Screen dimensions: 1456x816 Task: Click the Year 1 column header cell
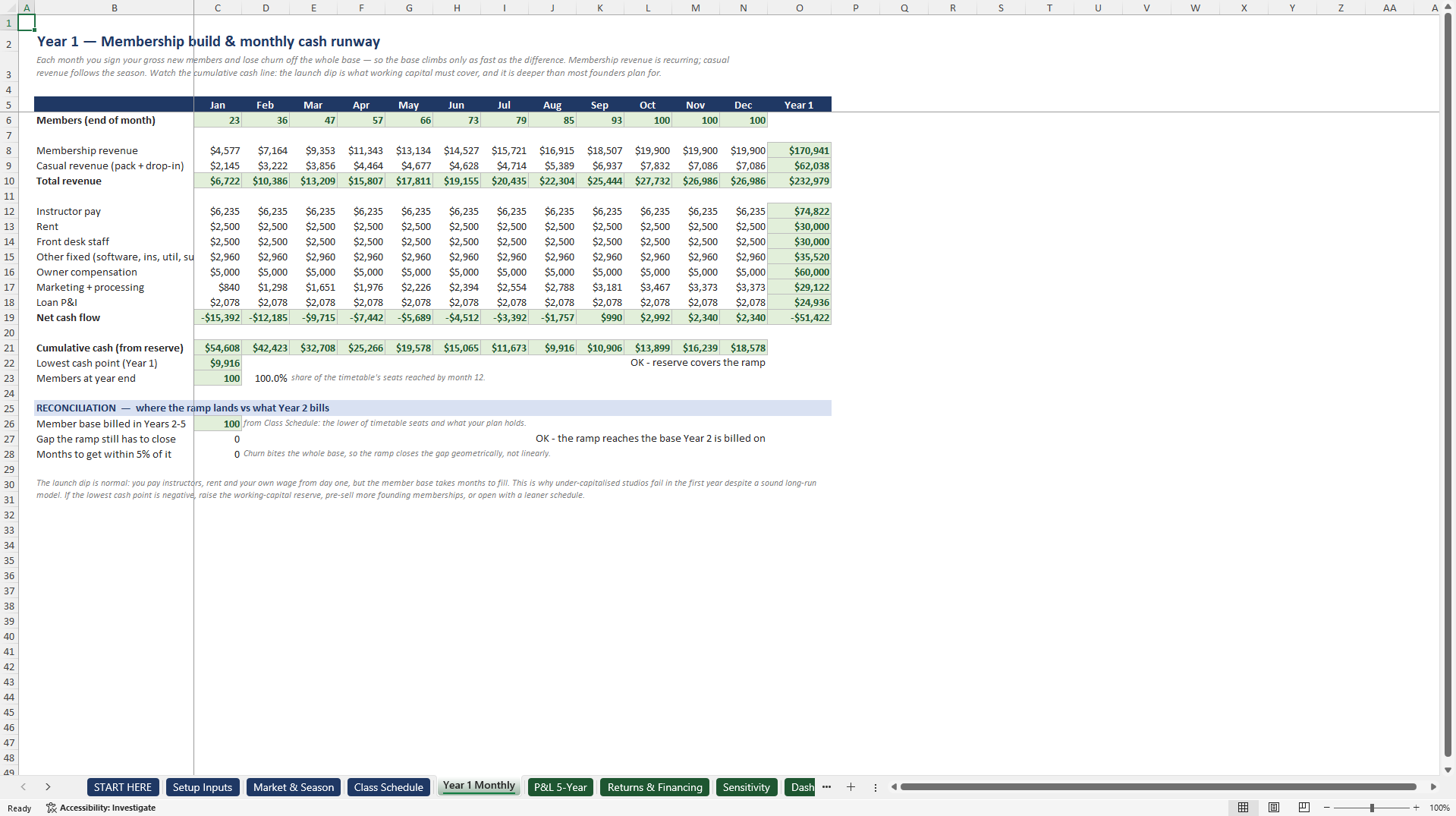[799, 105]
